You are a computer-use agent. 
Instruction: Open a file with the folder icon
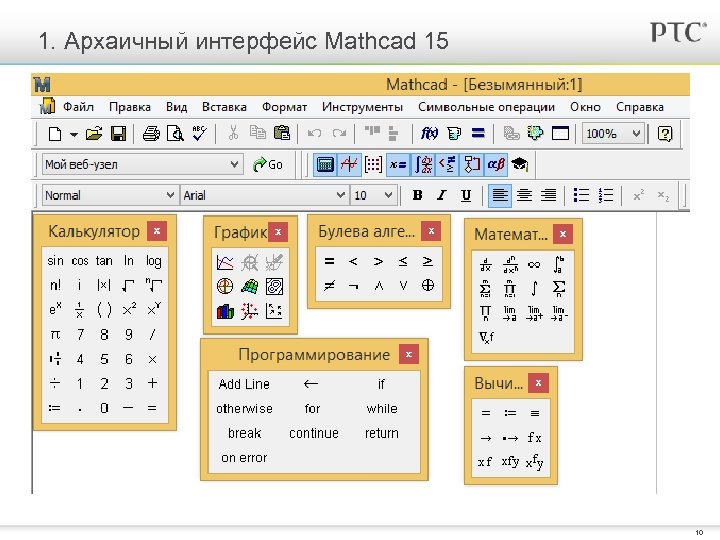[94, 134]
